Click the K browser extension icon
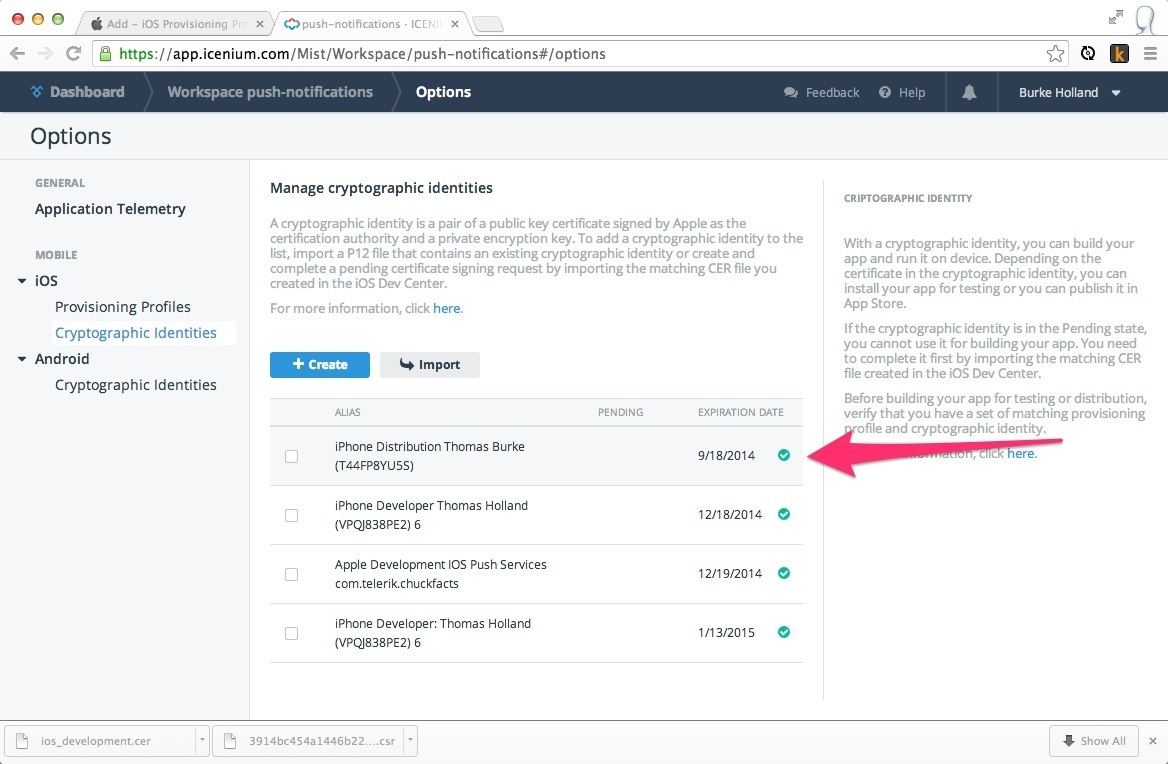Image resolution: width=1168 pixels, height=764 pixels. click(x=1119, y=54)
